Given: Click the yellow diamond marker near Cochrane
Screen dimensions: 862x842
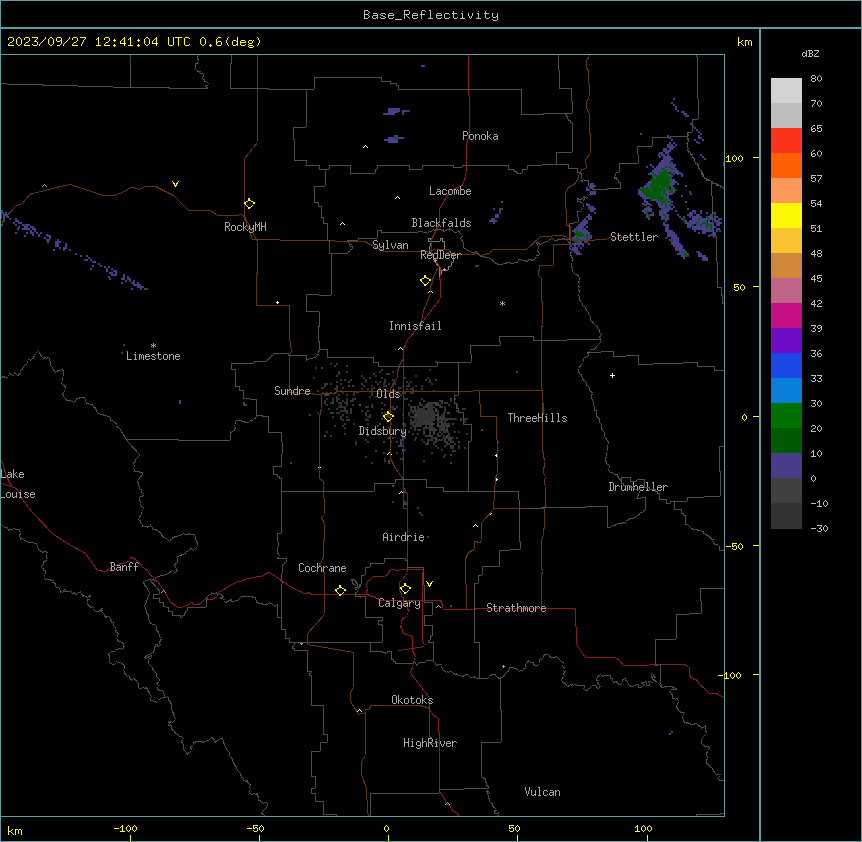Looking at the screenshot, I should (x=340, y=590).
